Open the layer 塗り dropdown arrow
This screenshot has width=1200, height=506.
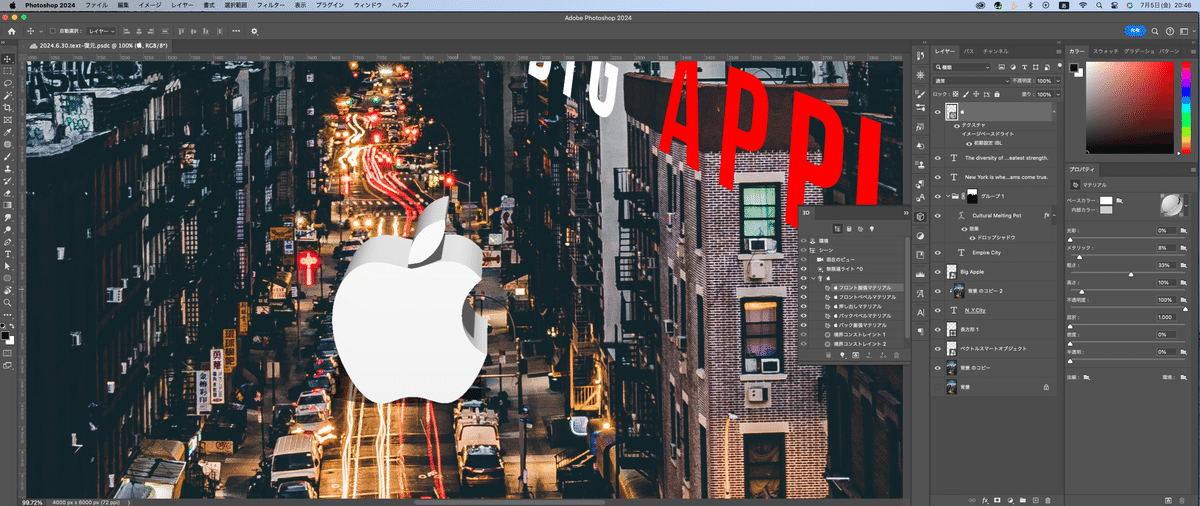click(1058, 94)
